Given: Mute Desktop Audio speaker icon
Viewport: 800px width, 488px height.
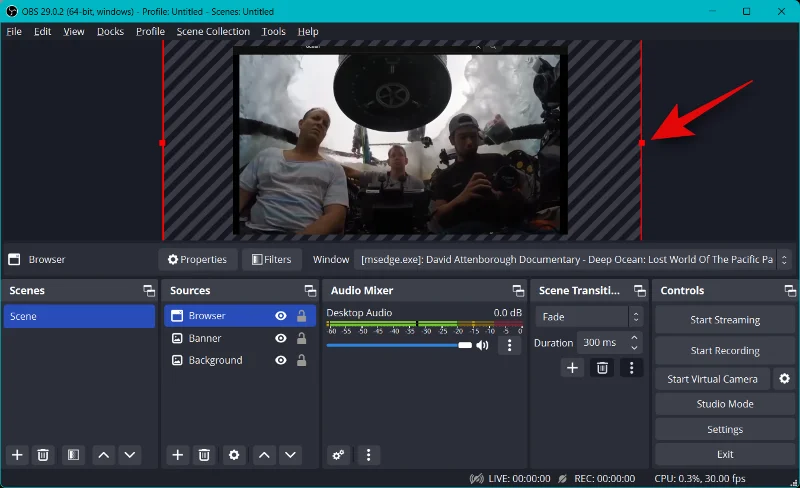Looking at the screenshot, I should point(482,346).
